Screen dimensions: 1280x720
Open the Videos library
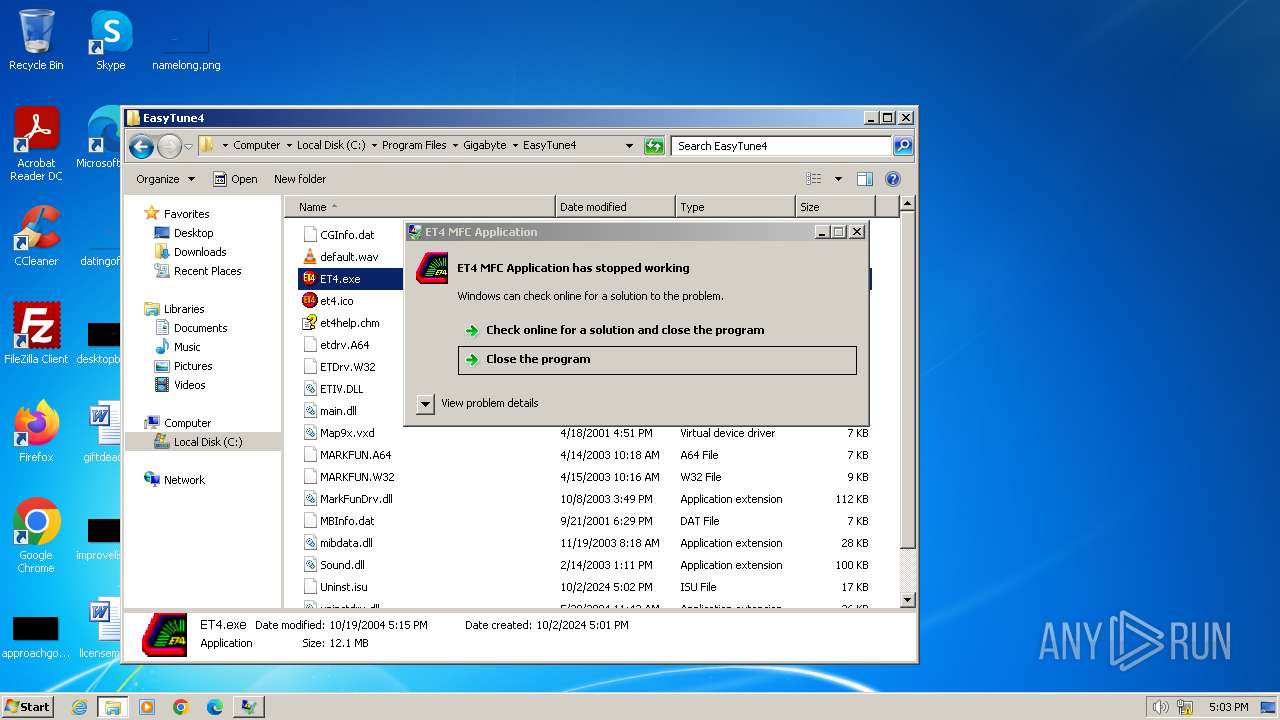[x=181, y=385]
